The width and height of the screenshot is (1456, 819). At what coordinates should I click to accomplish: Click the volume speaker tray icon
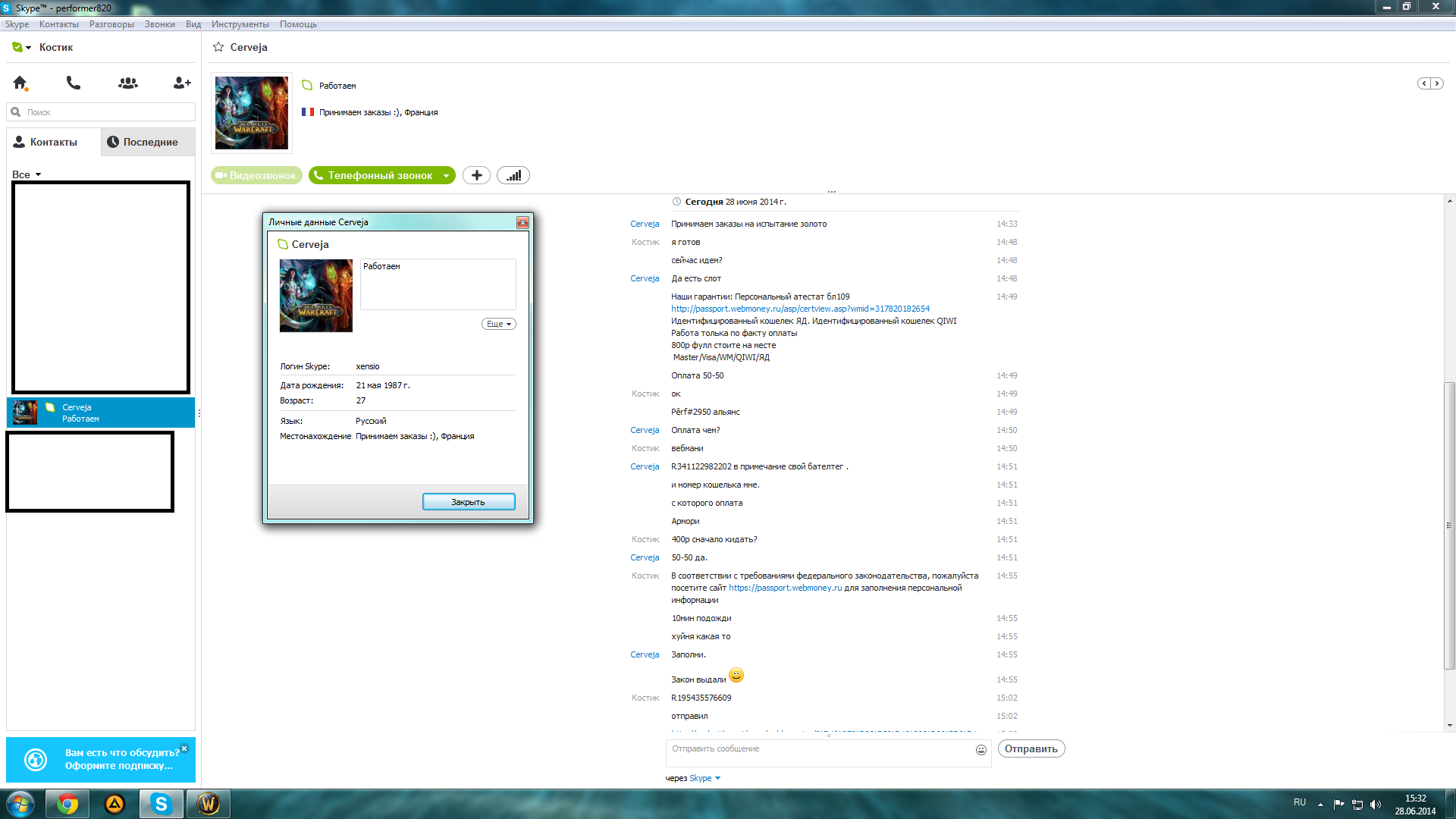[1376, 805]
